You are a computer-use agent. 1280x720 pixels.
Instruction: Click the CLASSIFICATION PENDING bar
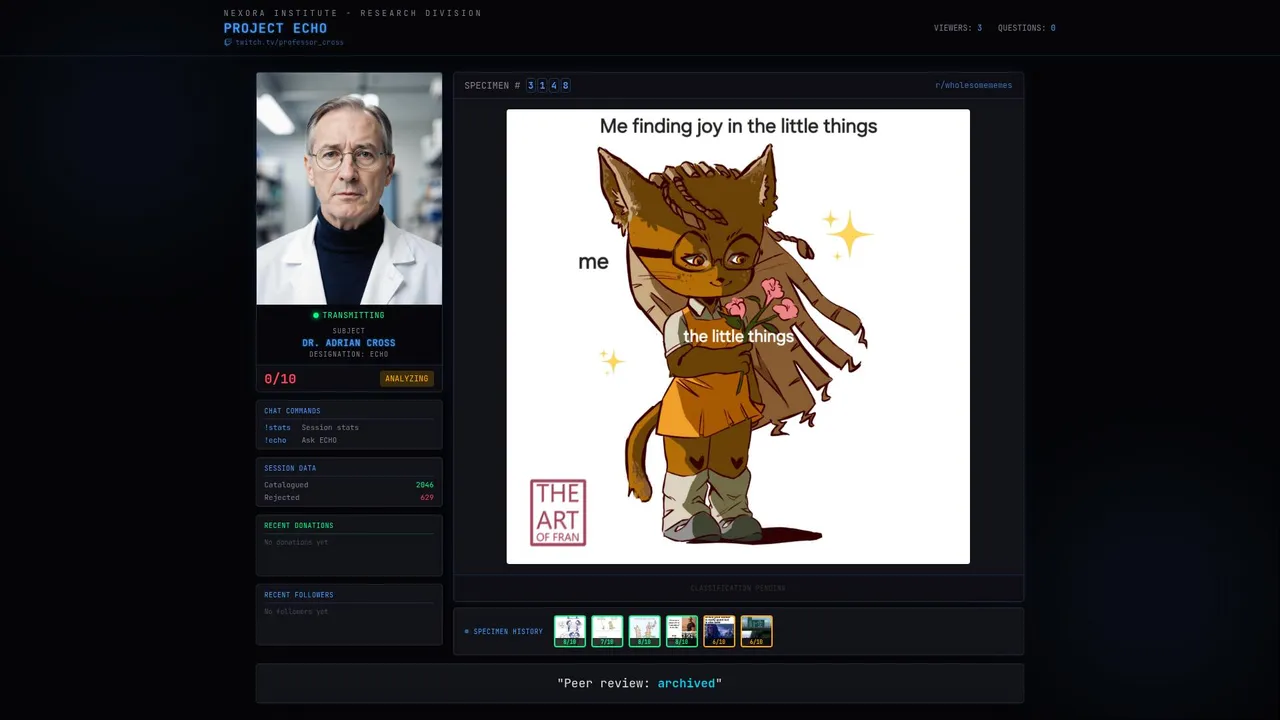(738, 588)
